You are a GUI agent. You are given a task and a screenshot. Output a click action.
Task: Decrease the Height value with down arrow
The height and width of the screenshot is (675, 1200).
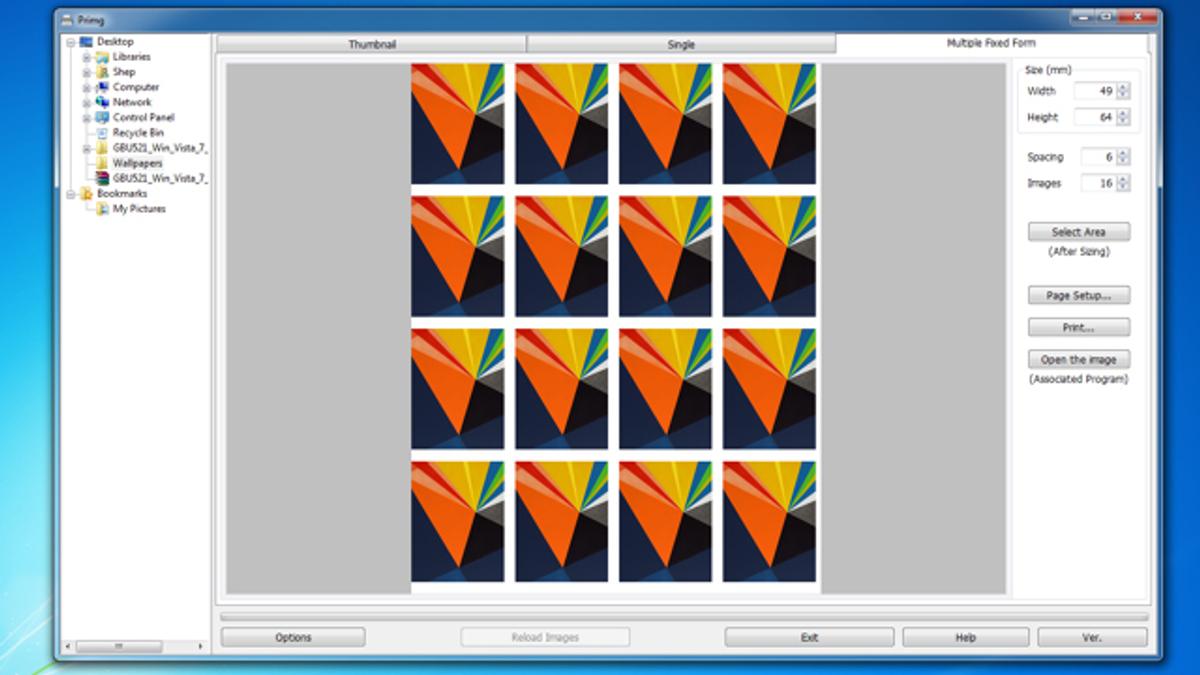(1124, 121)
